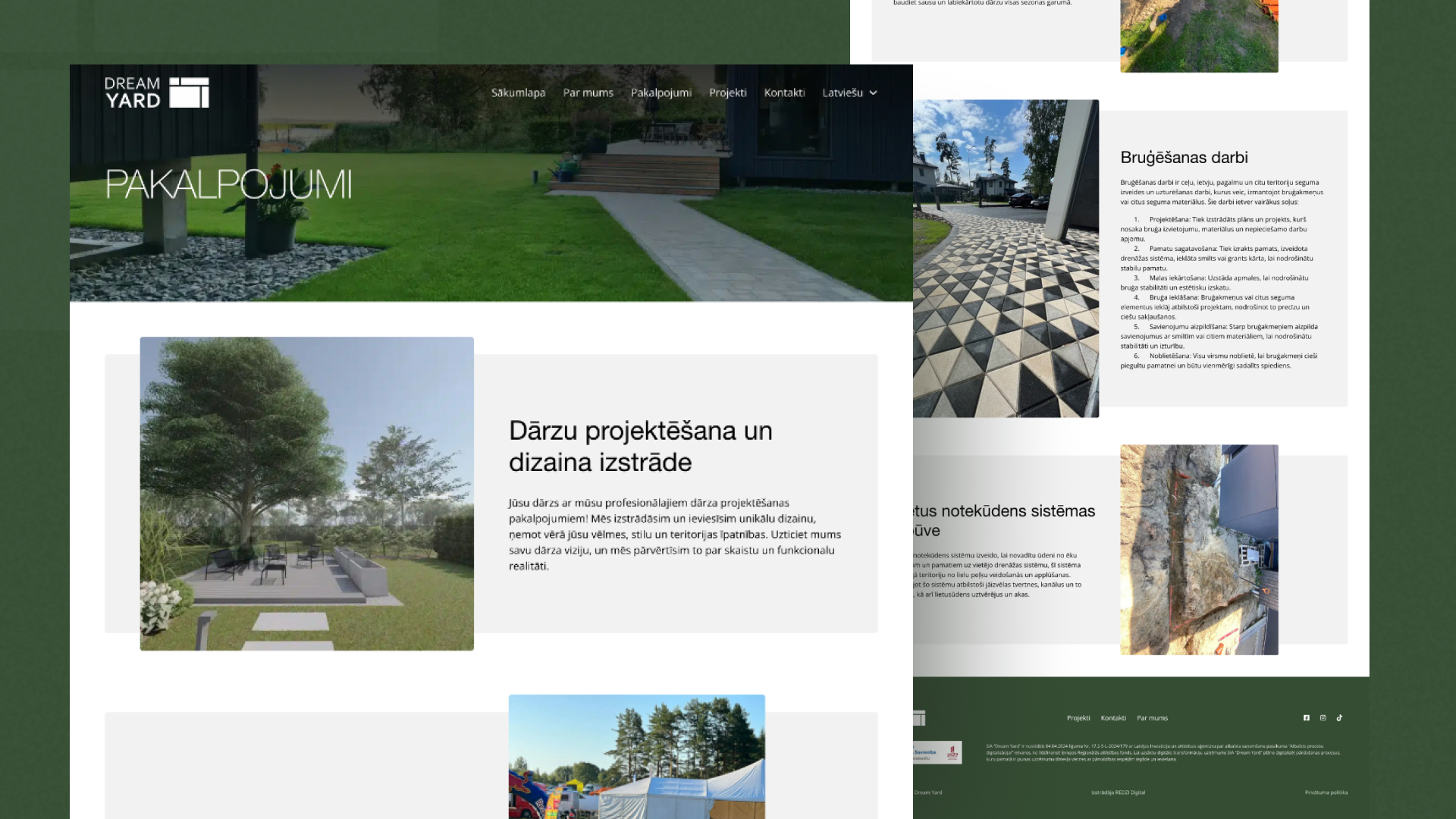
Task: Click the paving stones photo
Action: click(x=1006, y=259)
